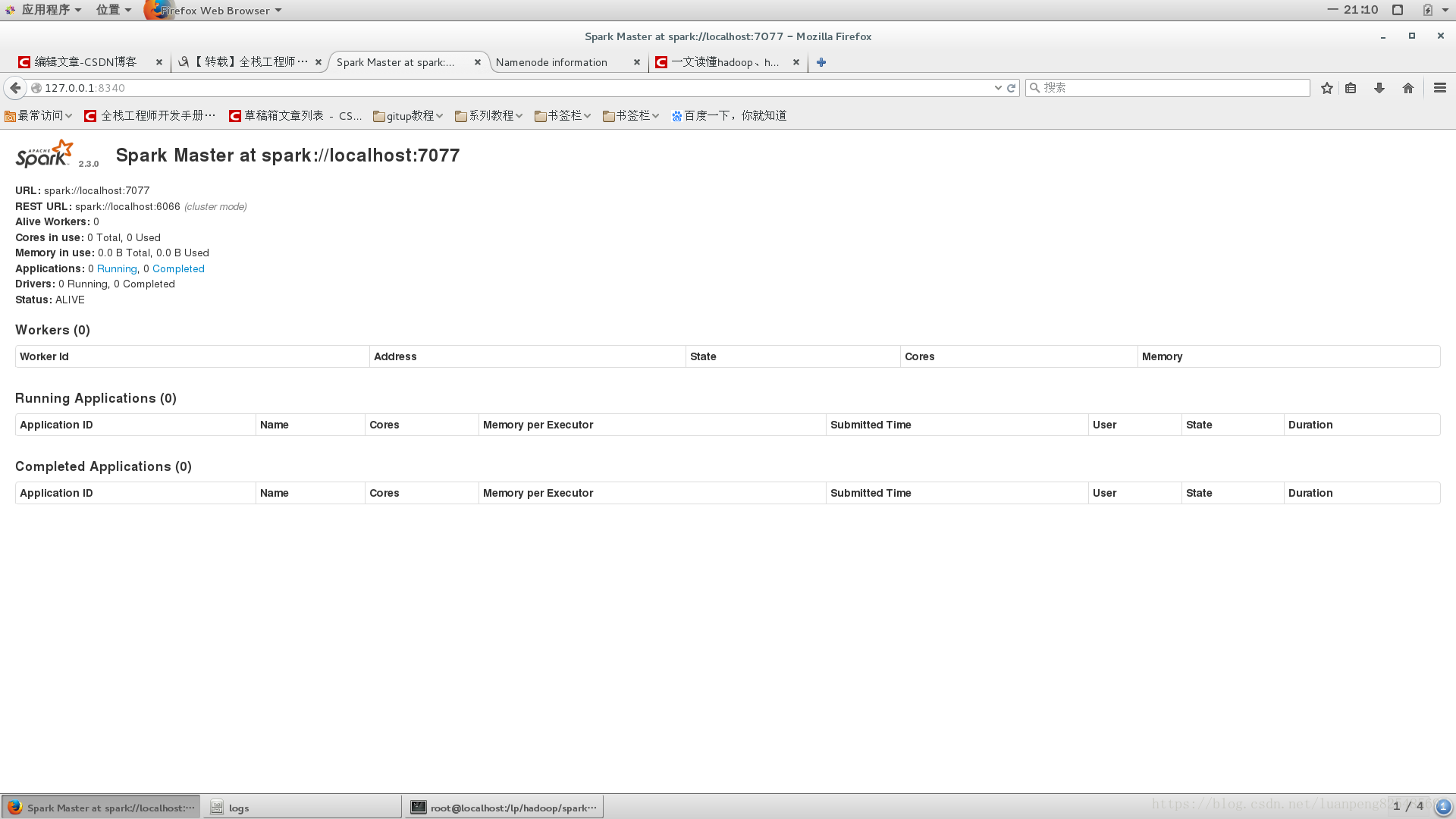Image resolution: width=1456 pixels, height=819 pixels.
Task: Close the 一文读懂hadoop tab
Action: pos(796,62)
